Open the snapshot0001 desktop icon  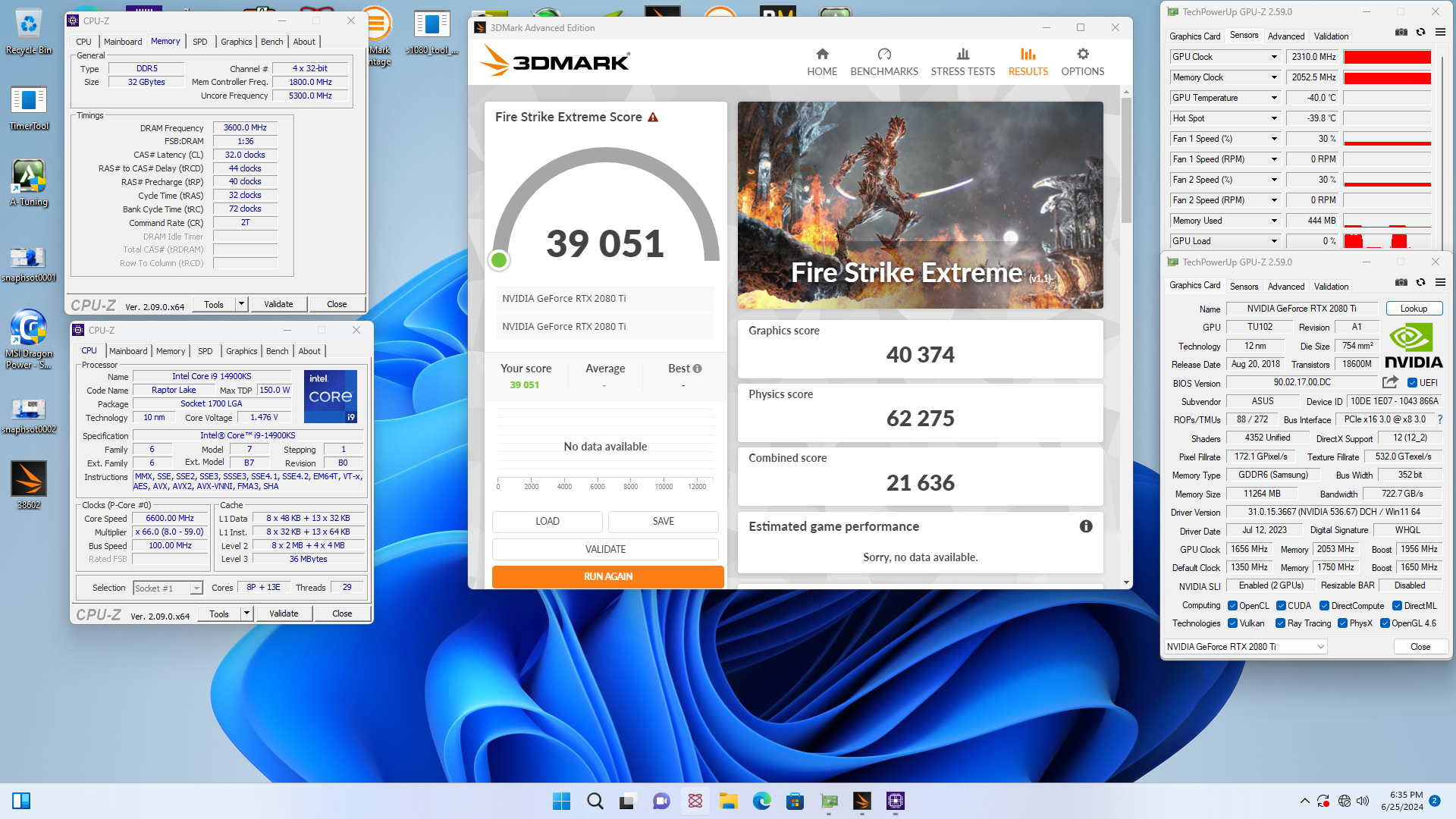[29, 264]
